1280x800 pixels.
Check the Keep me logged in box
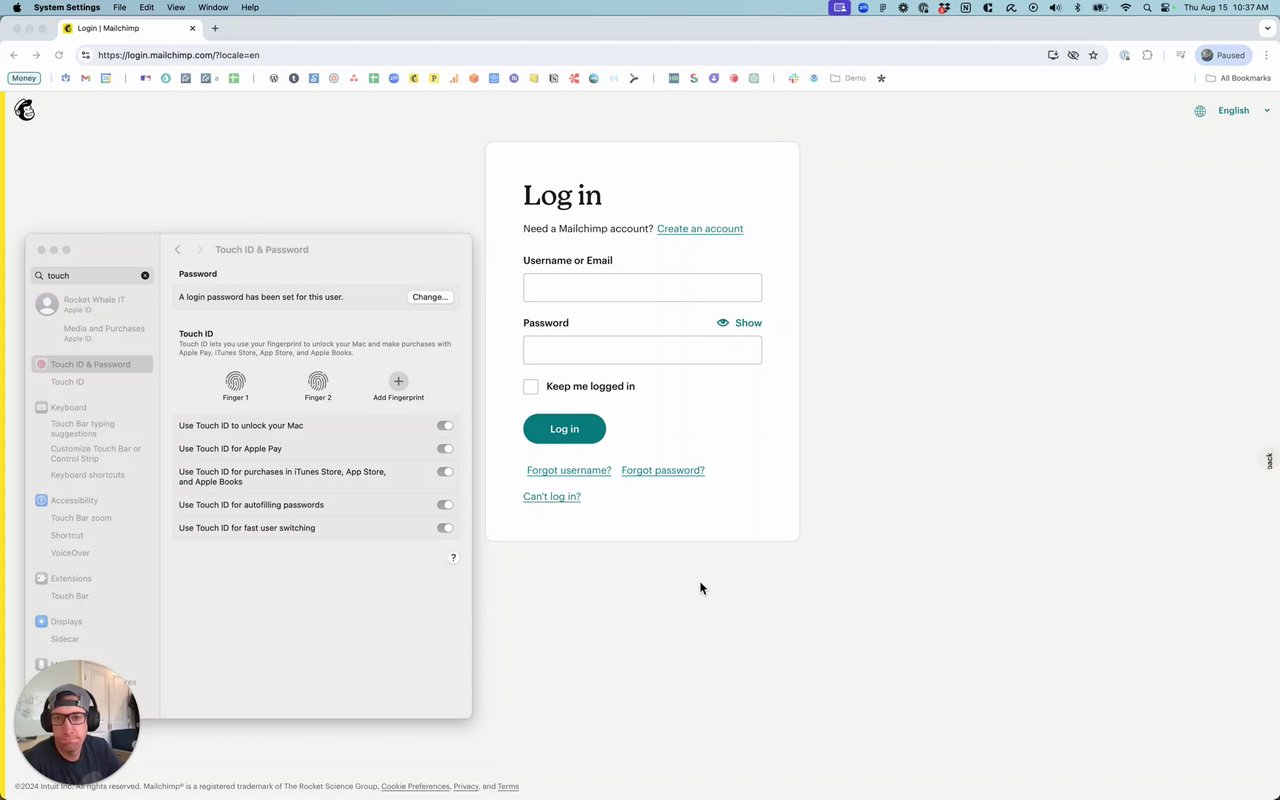point(531,386)
